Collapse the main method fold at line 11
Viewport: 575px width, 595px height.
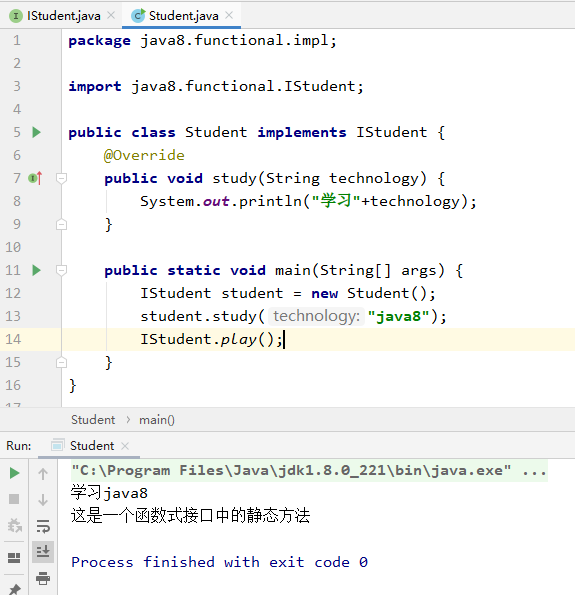61,270
